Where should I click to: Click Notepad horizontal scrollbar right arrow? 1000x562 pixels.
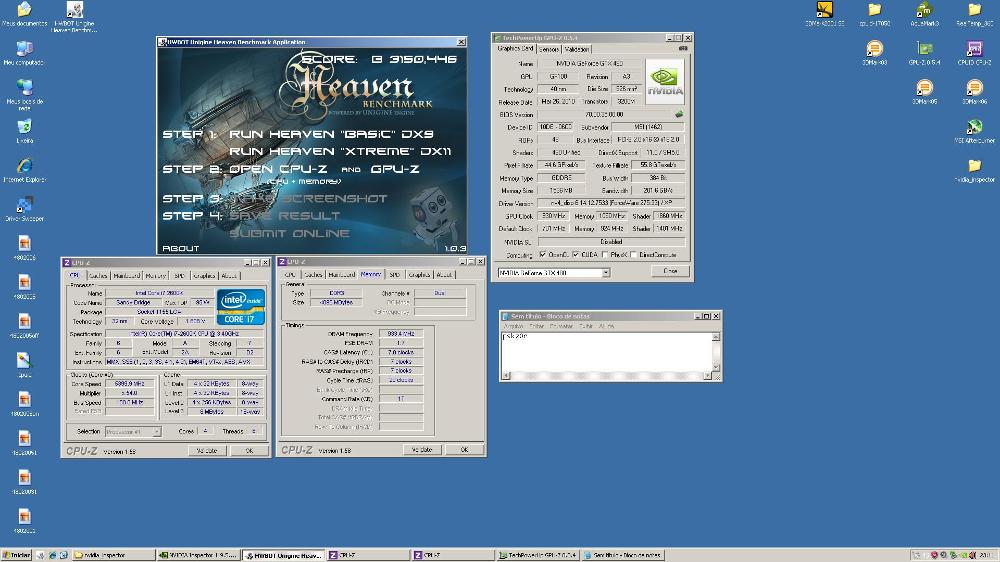[707, 376]
